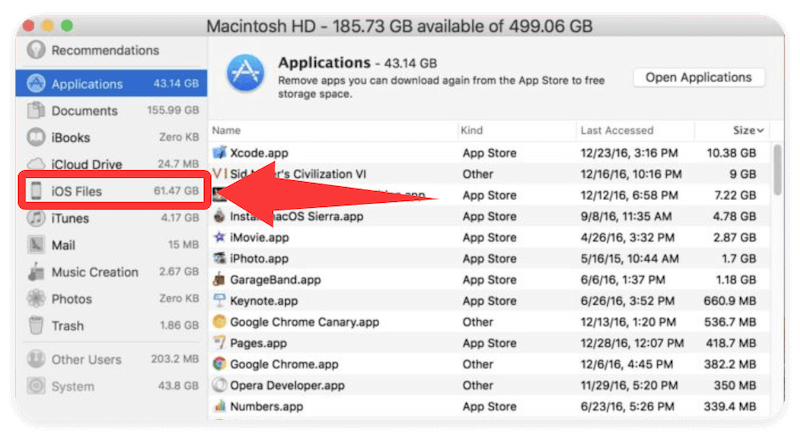The image size is (800, 435).
Task: Click the iTunes music note icon
Action: pos(36,218)
